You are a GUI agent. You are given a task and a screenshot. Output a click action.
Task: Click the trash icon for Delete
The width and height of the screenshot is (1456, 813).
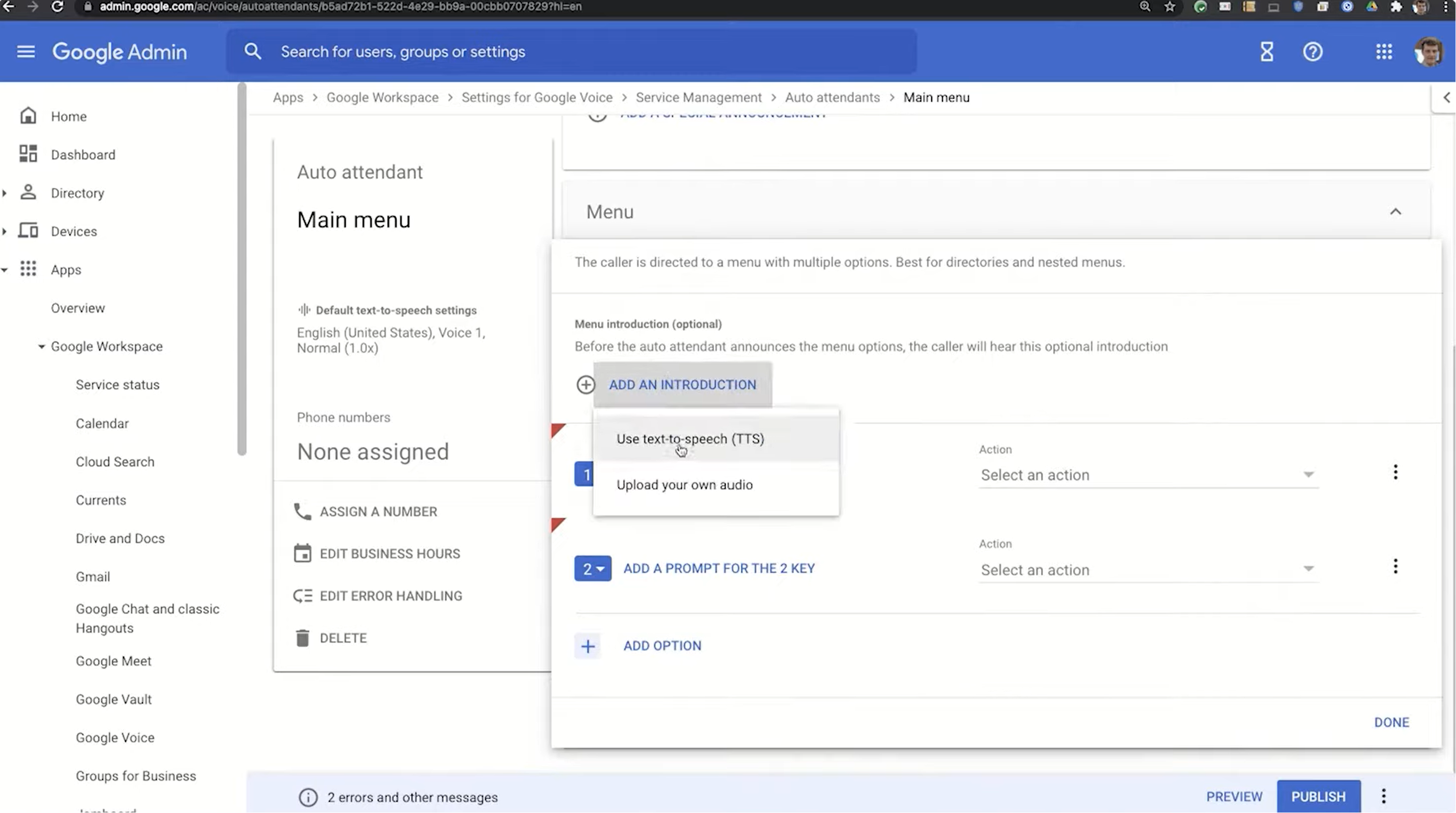[x=302, y=638]
